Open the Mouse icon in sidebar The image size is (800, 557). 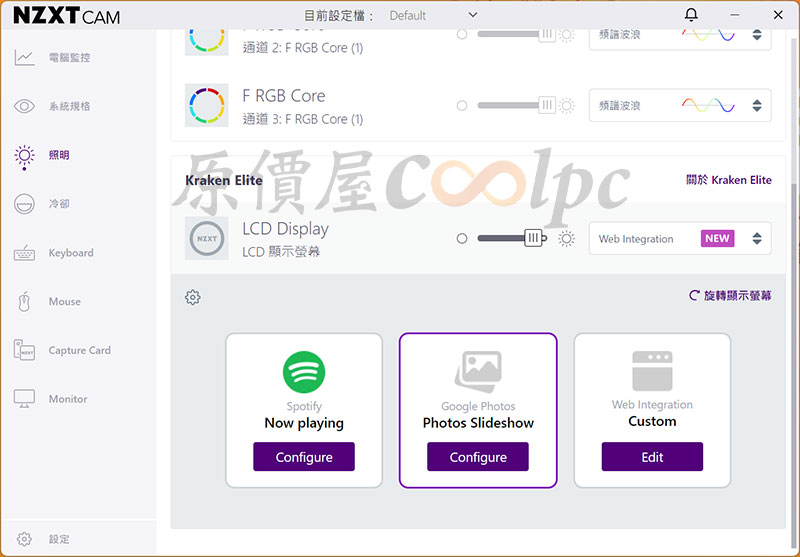click(x=24, y=301)
